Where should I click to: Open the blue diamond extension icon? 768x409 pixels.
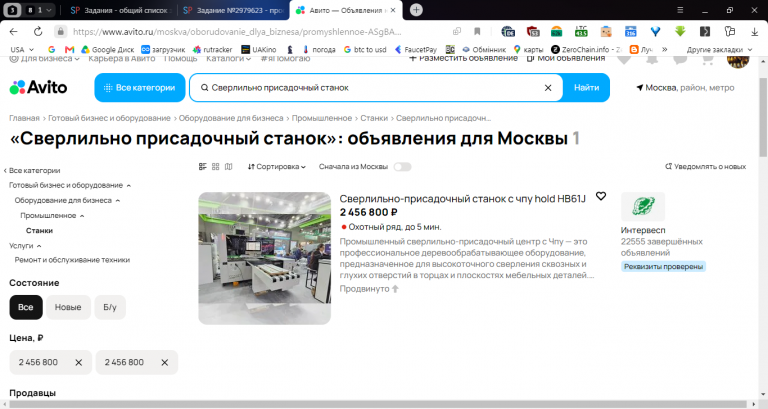[655, 31]
